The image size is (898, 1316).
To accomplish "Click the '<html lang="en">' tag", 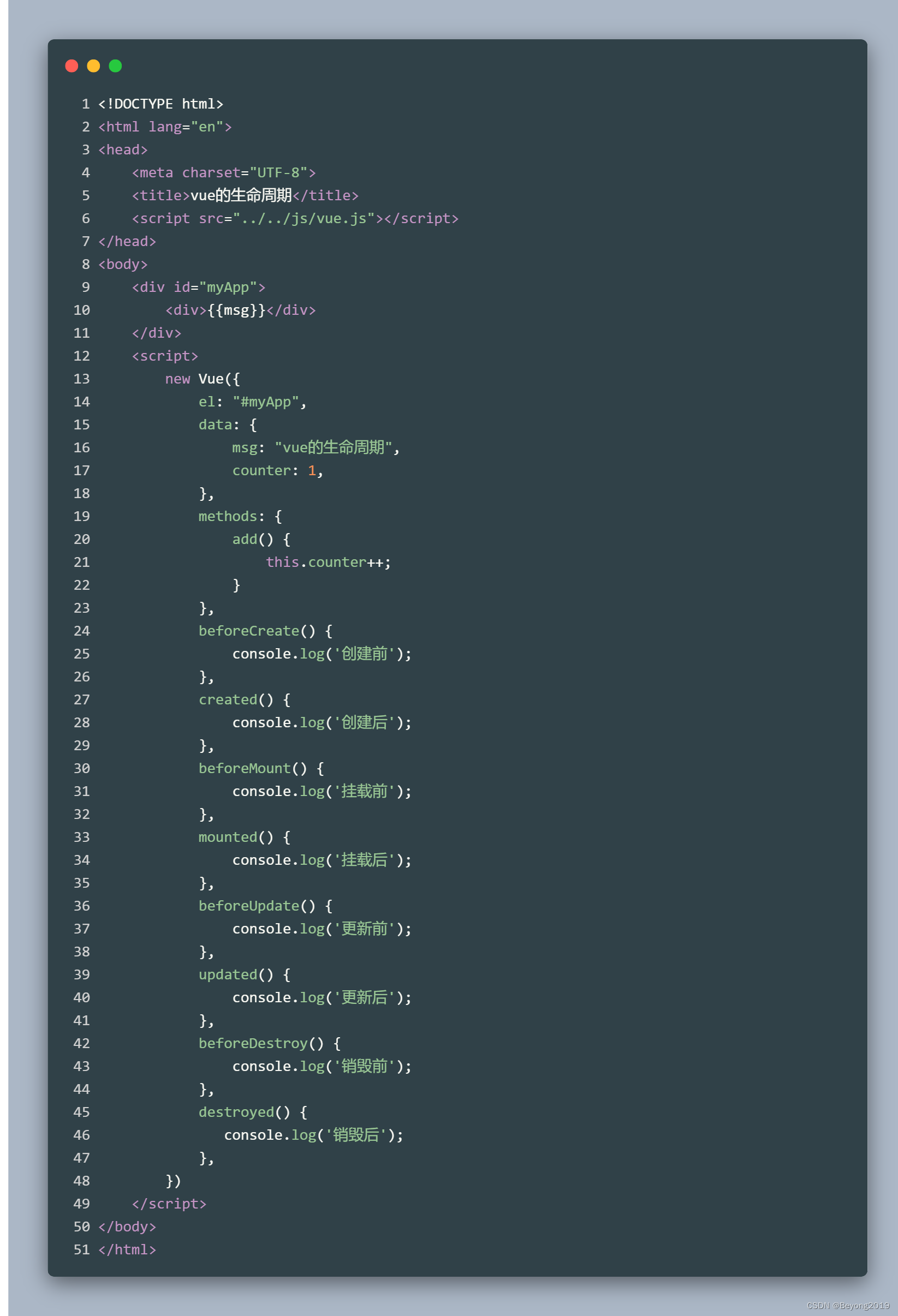I will click(165, 127).
